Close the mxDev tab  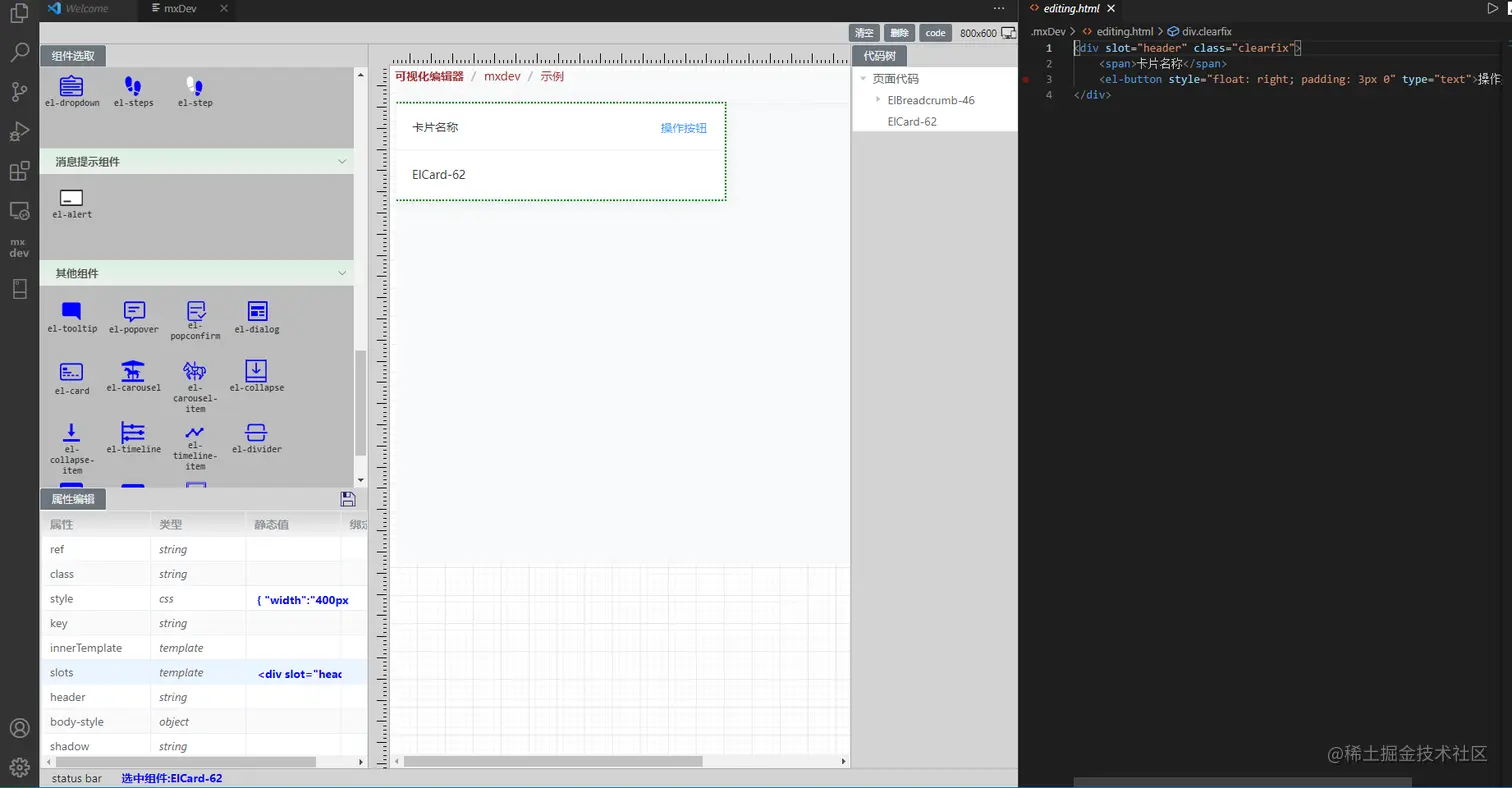pos(223,8)
